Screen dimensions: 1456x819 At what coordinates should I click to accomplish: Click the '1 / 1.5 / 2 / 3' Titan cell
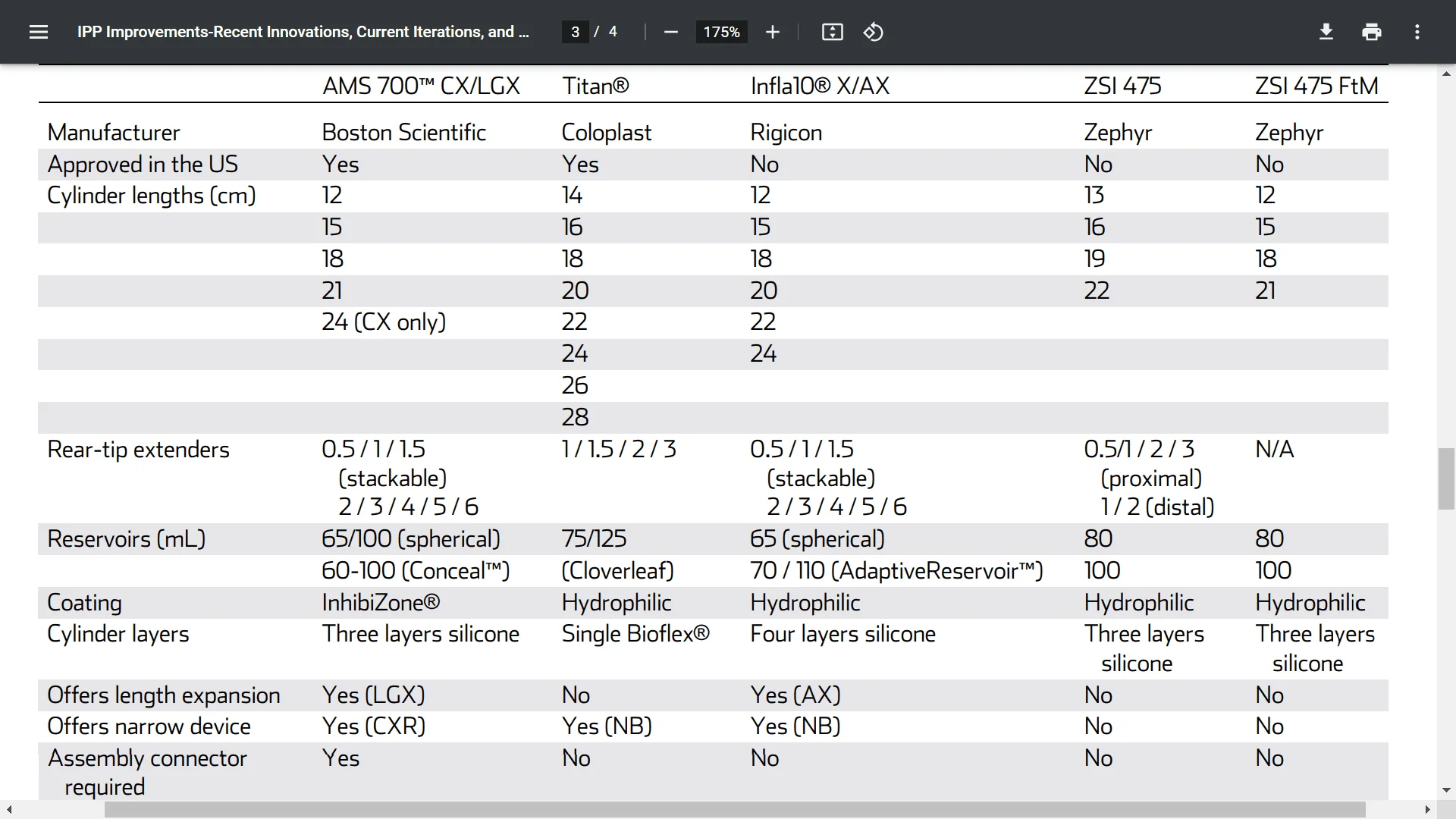pos(619,449)
